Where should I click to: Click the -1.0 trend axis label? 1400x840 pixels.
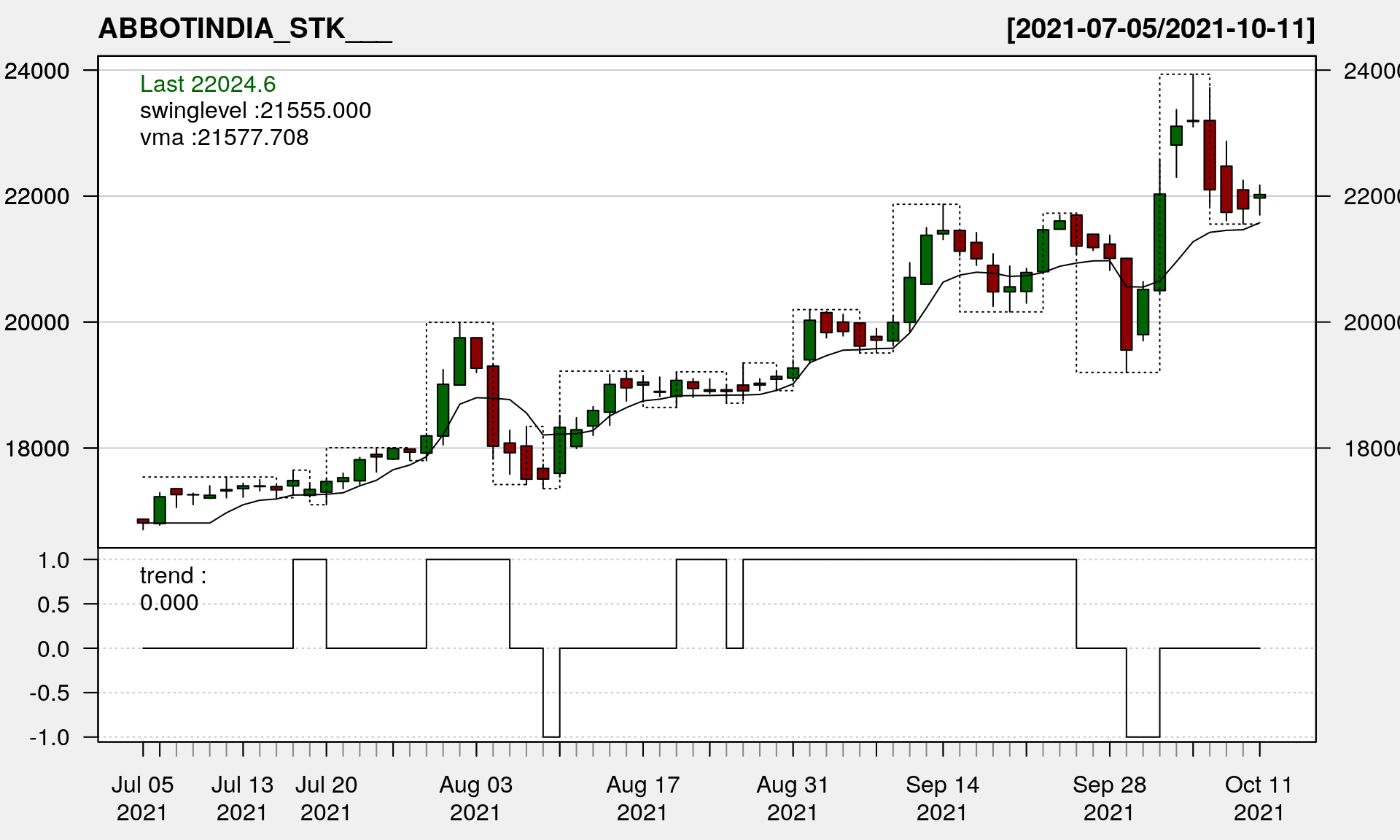click(50, 737)
